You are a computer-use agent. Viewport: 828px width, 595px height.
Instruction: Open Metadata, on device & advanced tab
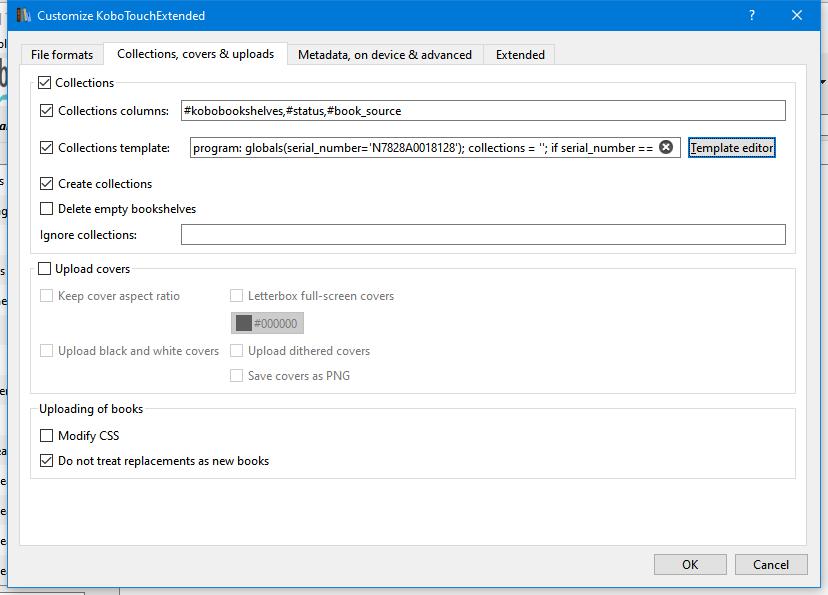384,54
